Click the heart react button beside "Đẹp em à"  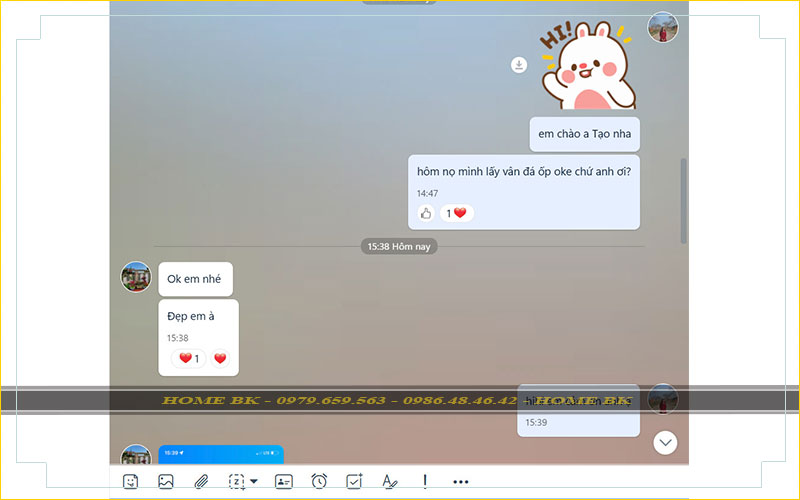(x=220, y=358)
